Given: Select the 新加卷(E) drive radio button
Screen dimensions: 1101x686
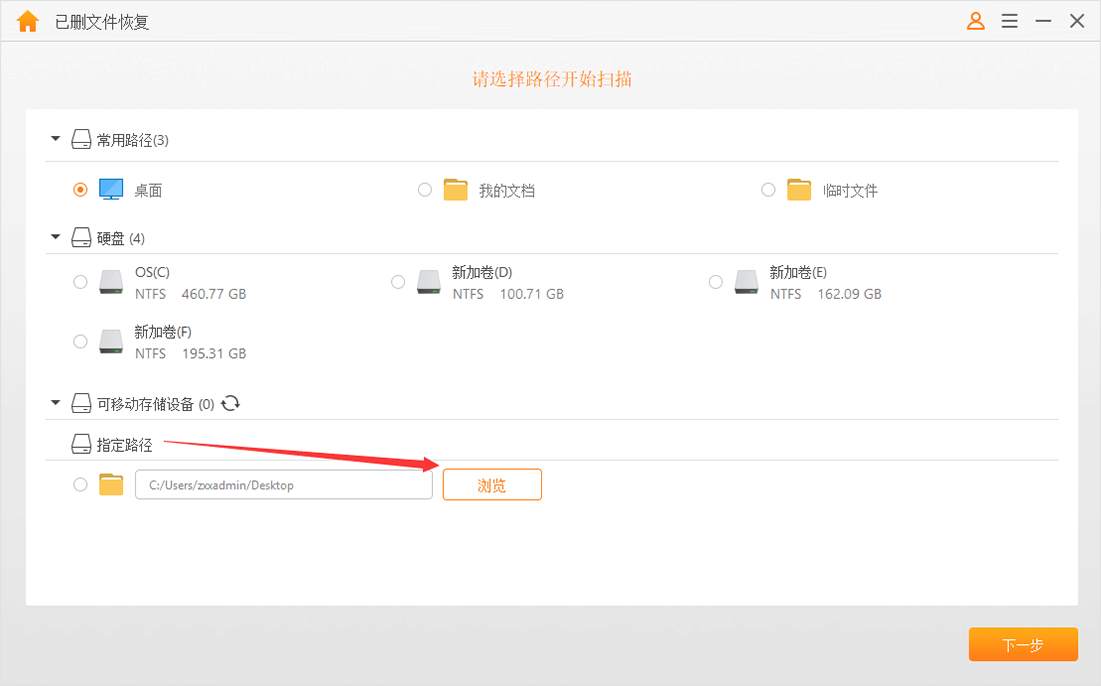Looking at the screenshot, I should pos(716,282).
